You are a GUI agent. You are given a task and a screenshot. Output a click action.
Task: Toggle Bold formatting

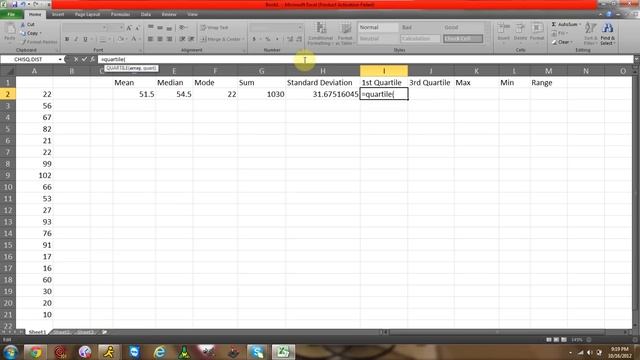tap(67, 39)
